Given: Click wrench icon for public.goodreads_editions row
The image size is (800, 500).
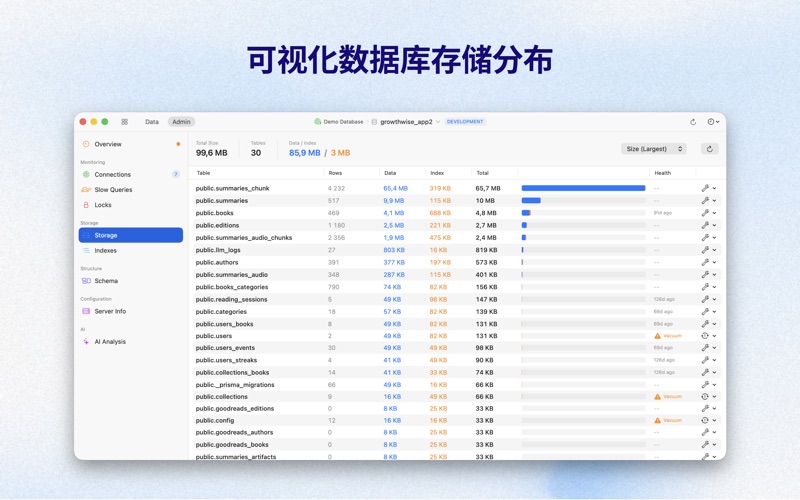Looking at the screenshot, I should point(705,408).
